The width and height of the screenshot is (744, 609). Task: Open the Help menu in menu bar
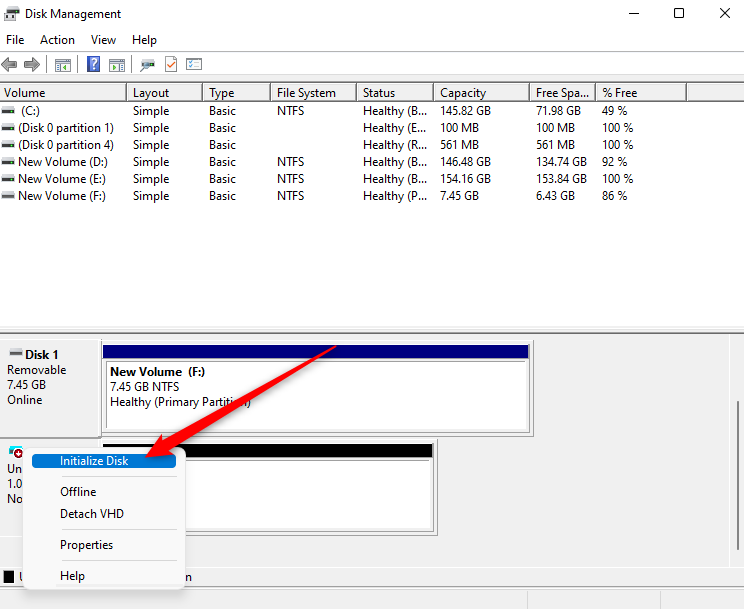coord(144,40)
